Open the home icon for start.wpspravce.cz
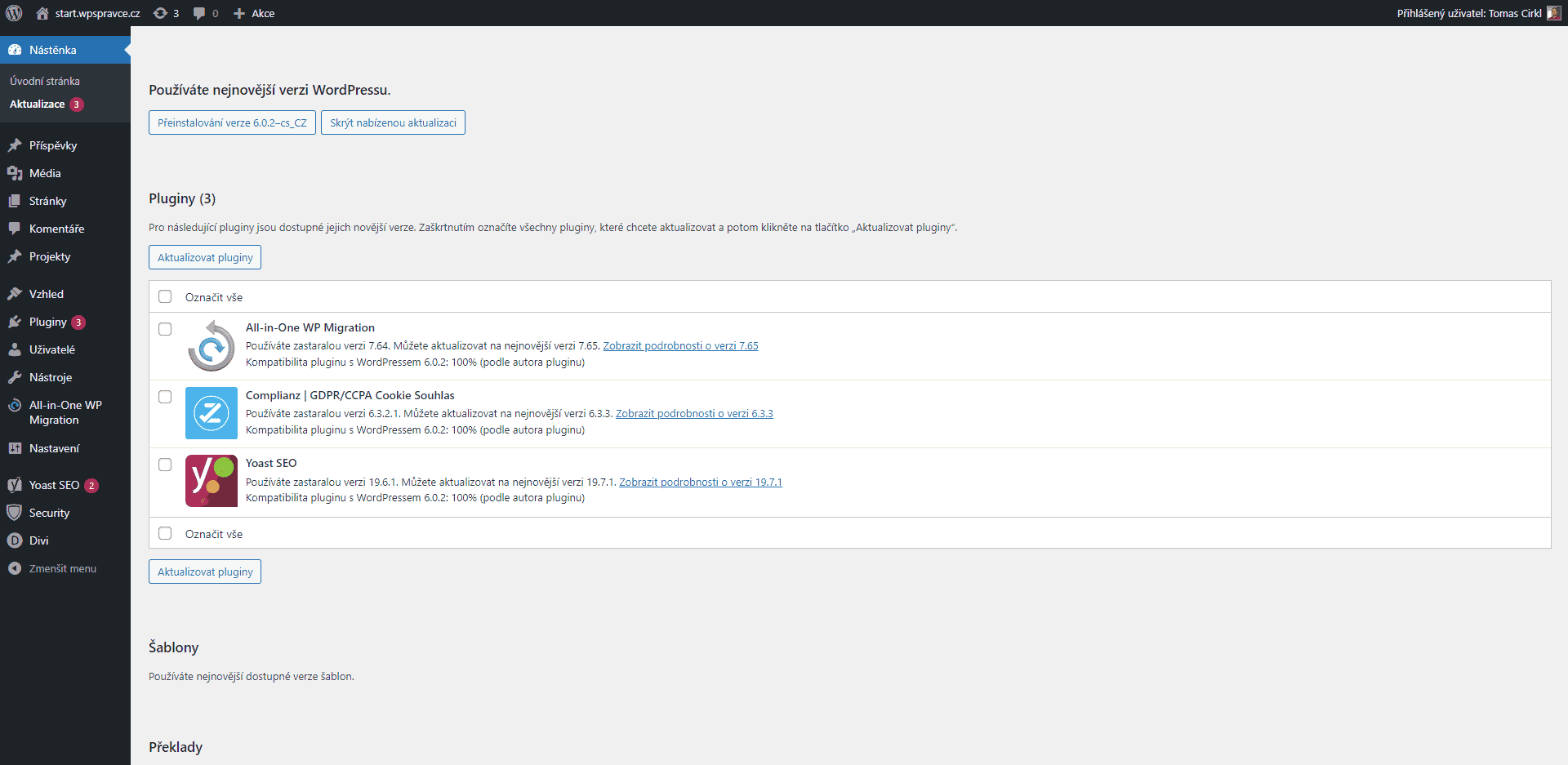1568x765 pixels. pos(42,13)
